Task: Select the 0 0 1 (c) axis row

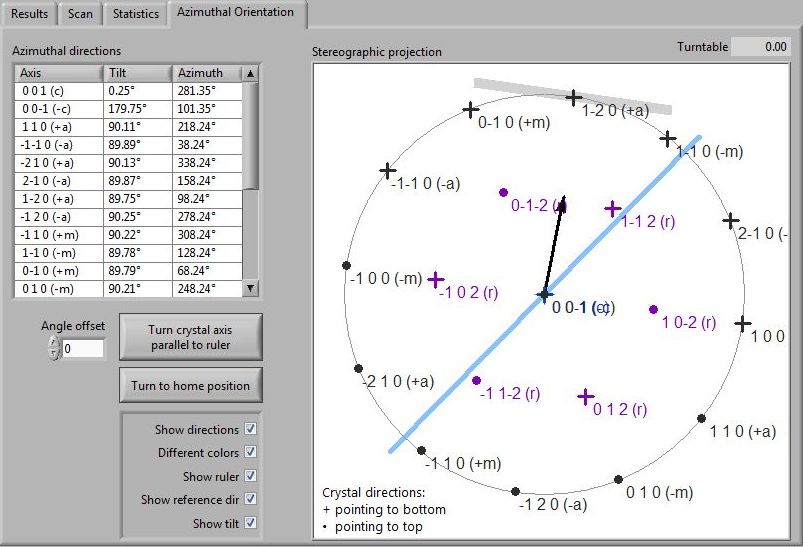Action: pyautogui.click(x=129, y=91)
